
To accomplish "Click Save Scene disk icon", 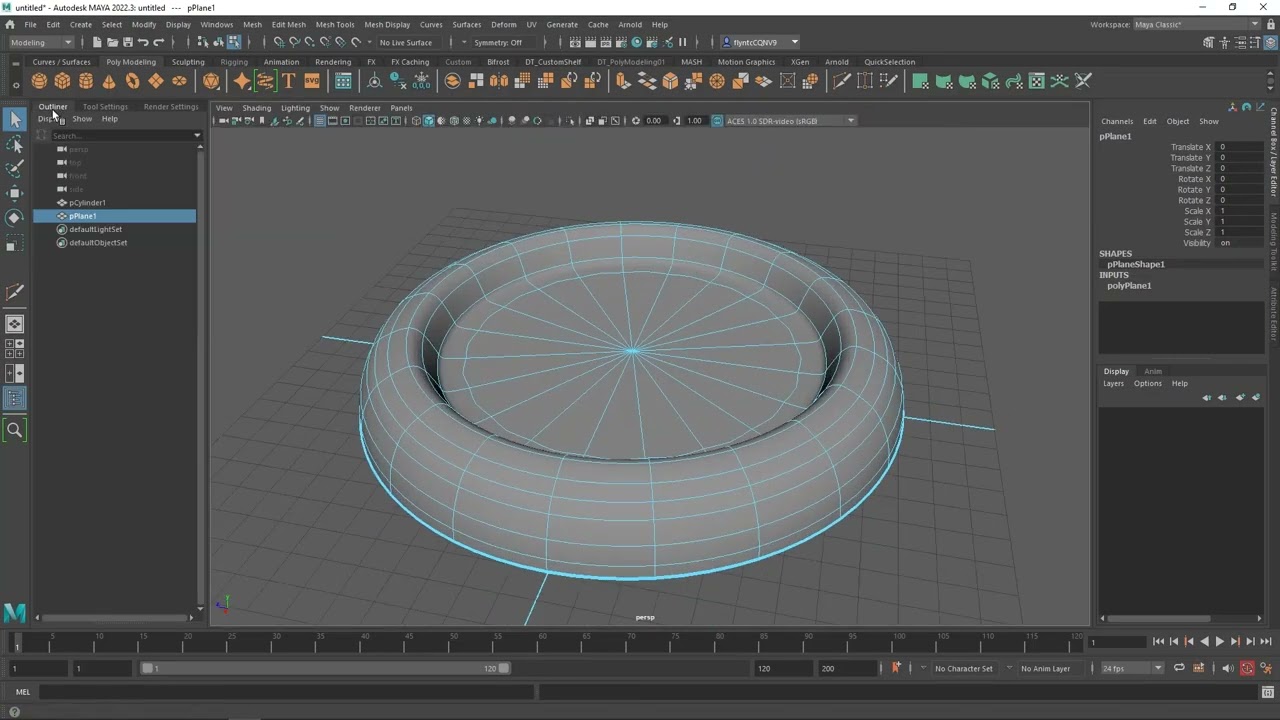I will click(127, 42).
